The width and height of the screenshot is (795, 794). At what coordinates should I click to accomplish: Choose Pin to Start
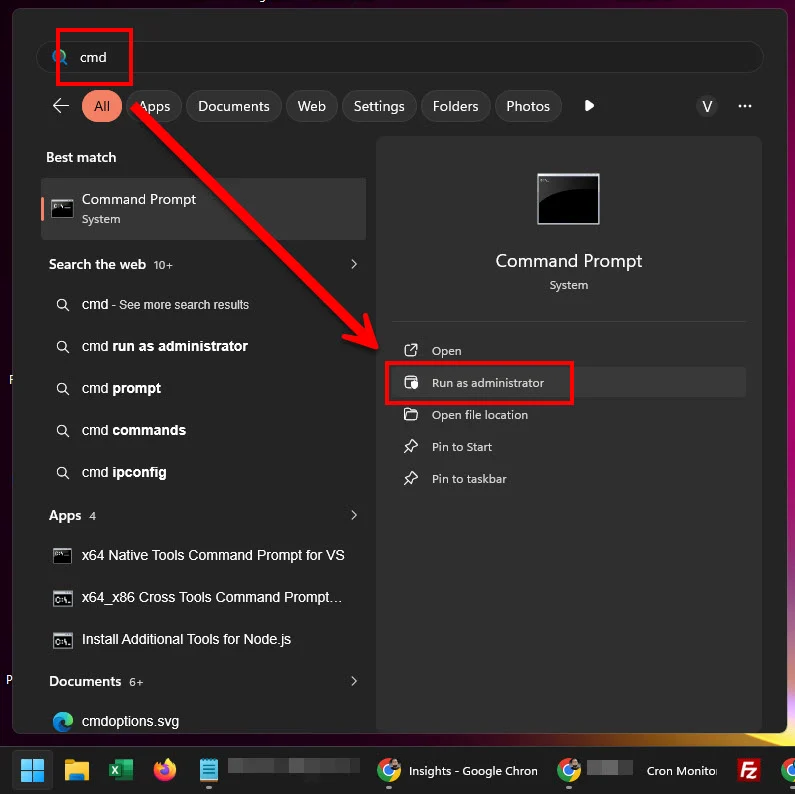point(568,447)
